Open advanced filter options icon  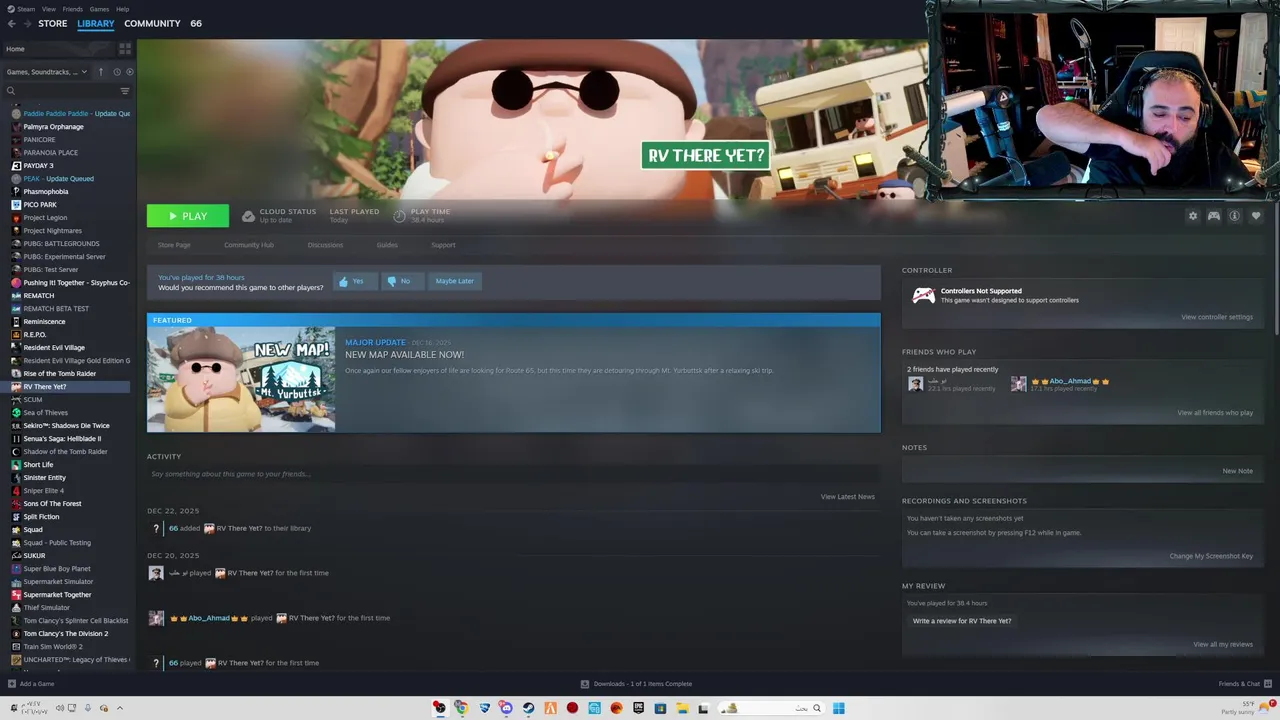(125, 91)
